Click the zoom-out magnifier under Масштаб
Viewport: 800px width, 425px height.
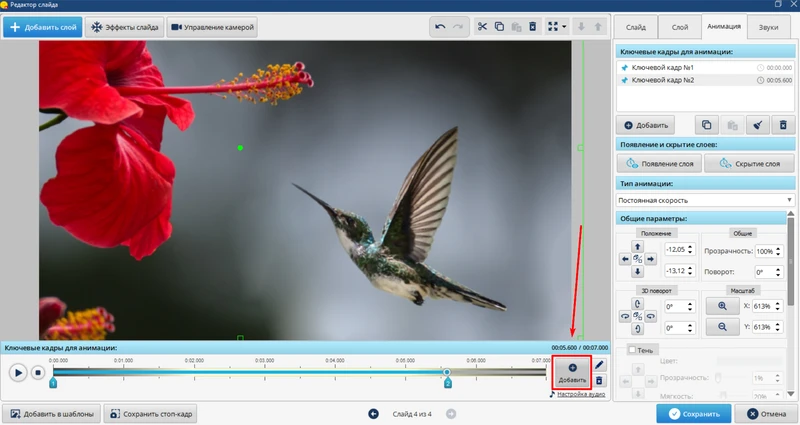tap(721, 327)
